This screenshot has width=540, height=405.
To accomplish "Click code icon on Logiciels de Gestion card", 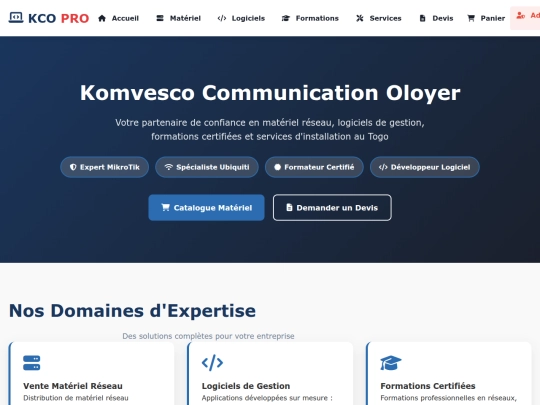I will [212, 363].
